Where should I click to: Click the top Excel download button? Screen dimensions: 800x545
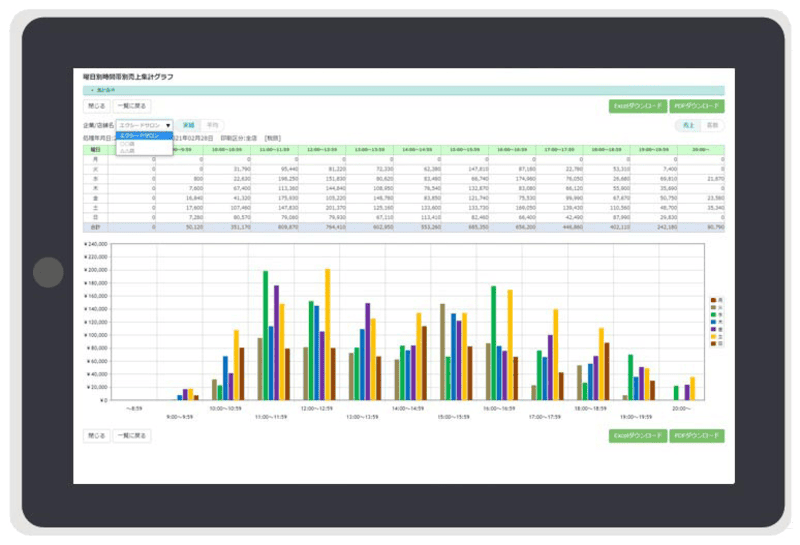coord(637,106)
